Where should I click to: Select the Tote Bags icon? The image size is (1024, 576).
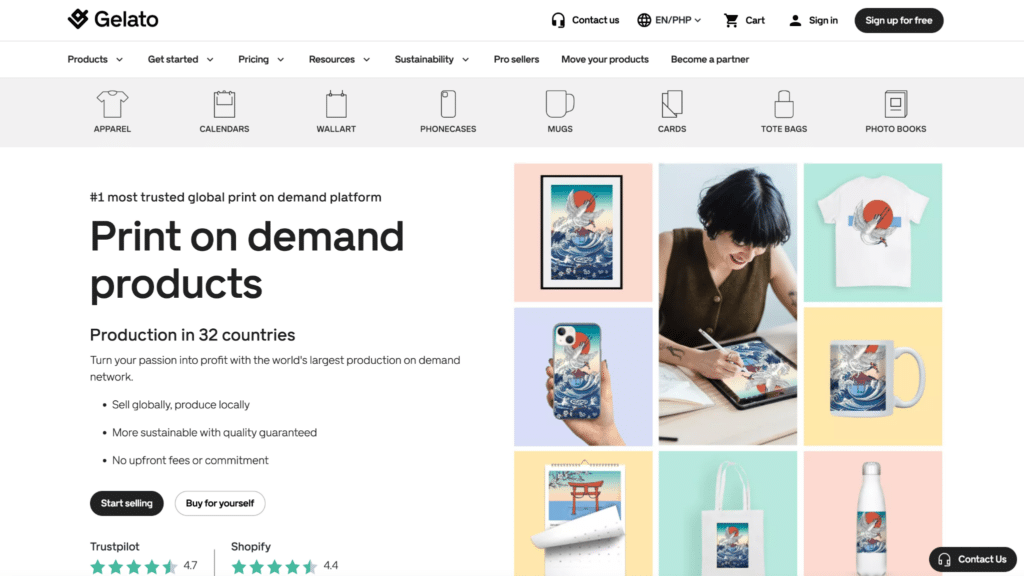(x=784, y=104)
